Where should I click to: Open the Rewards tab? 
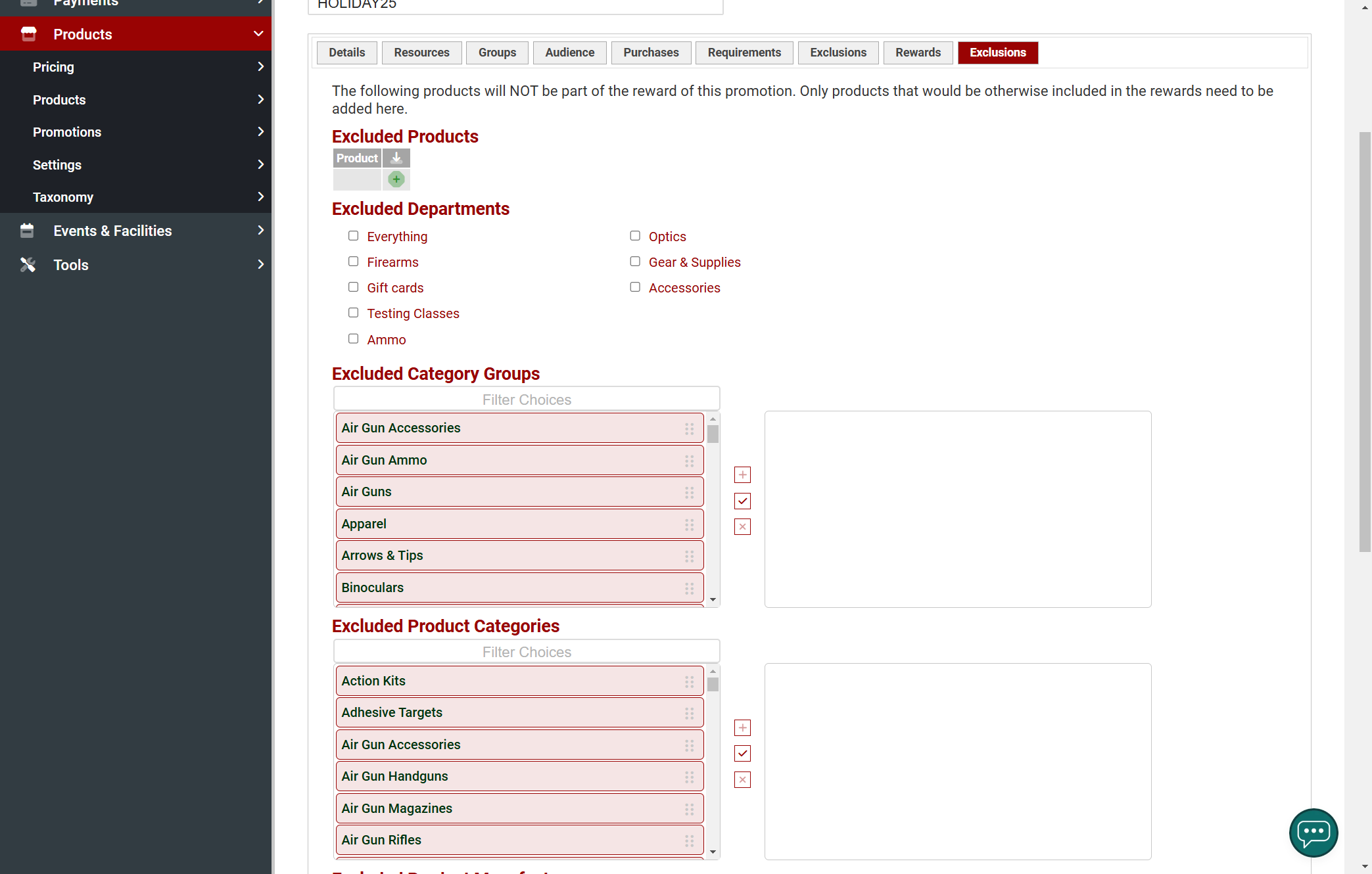click(918, 53)
